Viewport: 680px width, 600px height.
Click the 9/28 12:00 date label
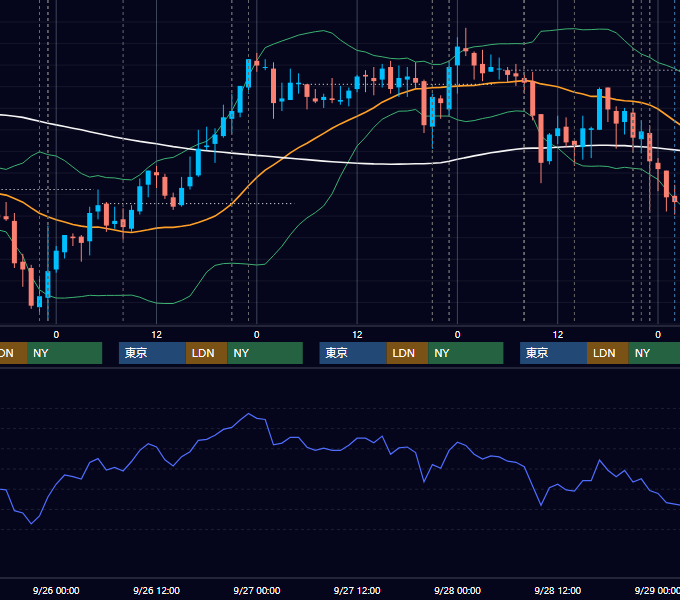pyautogui.click(x=558, y=590)
